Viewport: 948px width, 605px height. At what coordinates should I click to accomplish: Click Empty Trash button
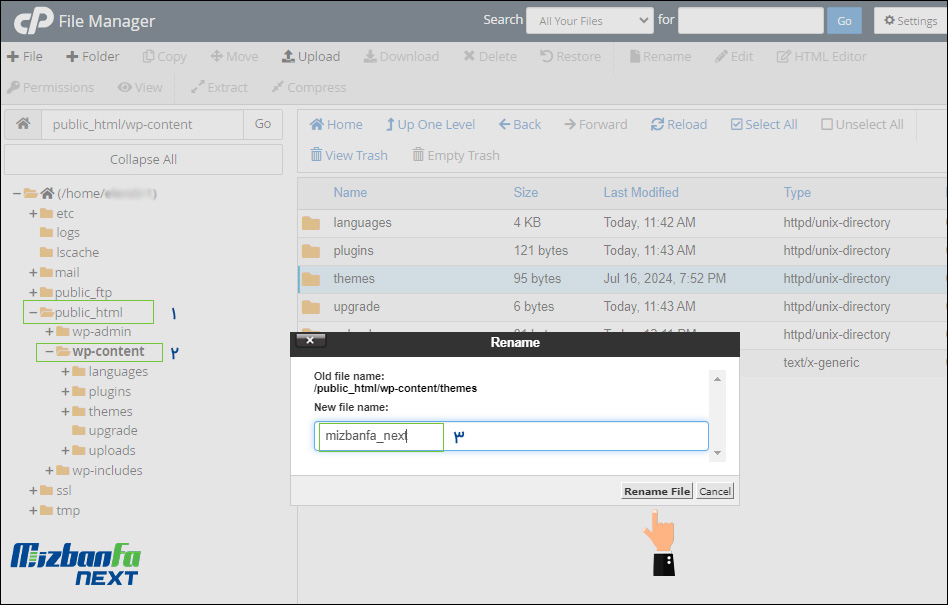pos(456,155)
